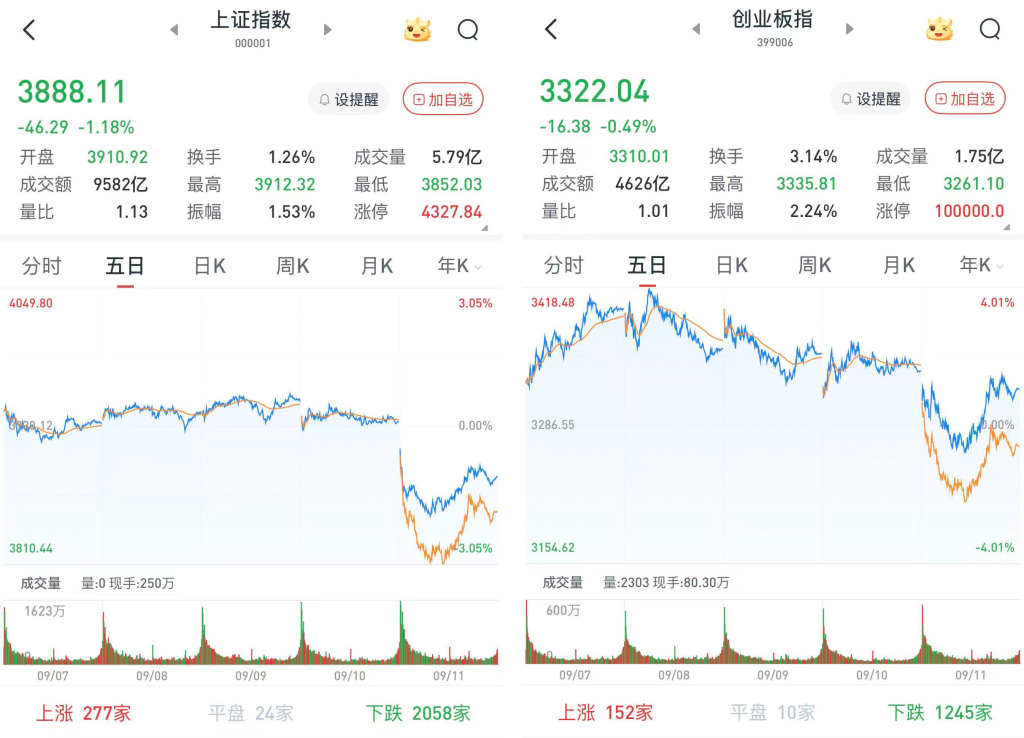
Task: Expand 年K dropdown in 创业板指 chart
Action: [x=982, y=265]
